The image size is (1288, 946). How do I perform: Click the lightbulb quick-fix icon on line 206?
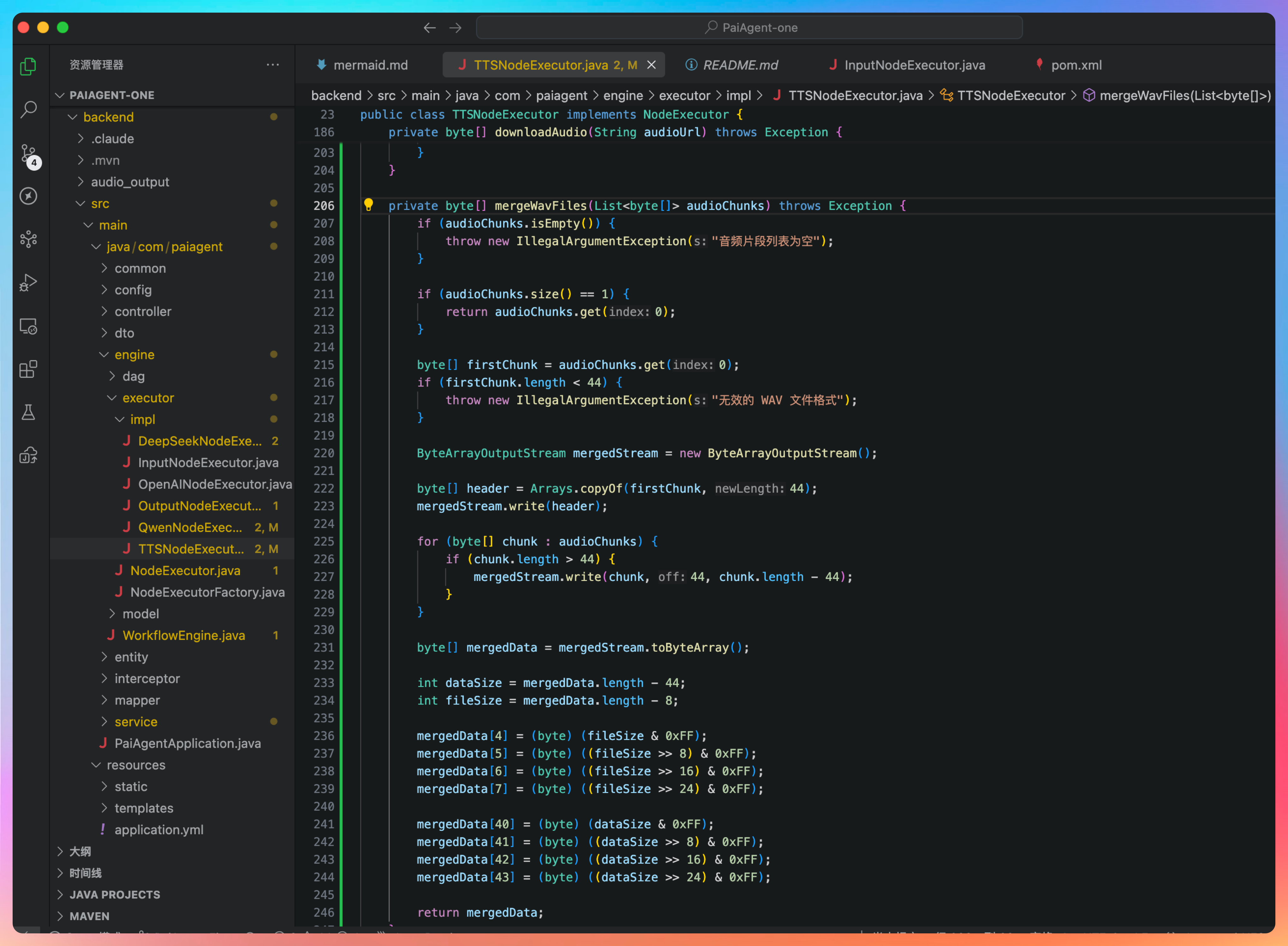368,205
